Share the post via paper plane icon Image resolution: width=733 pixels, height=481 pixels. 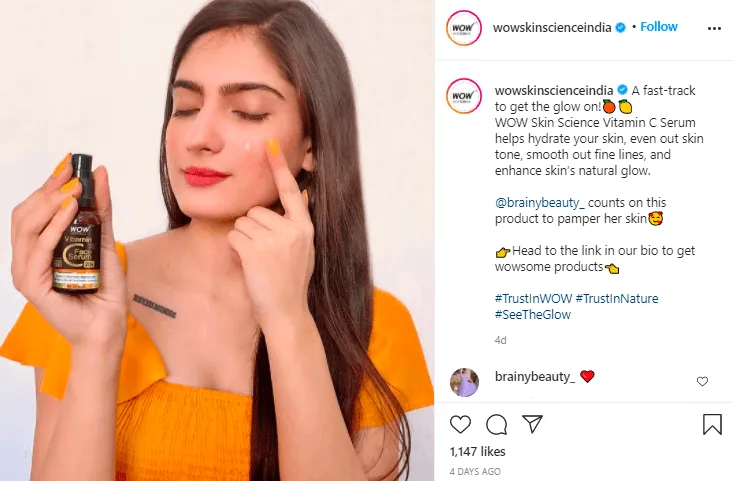[x=532, y=424]
